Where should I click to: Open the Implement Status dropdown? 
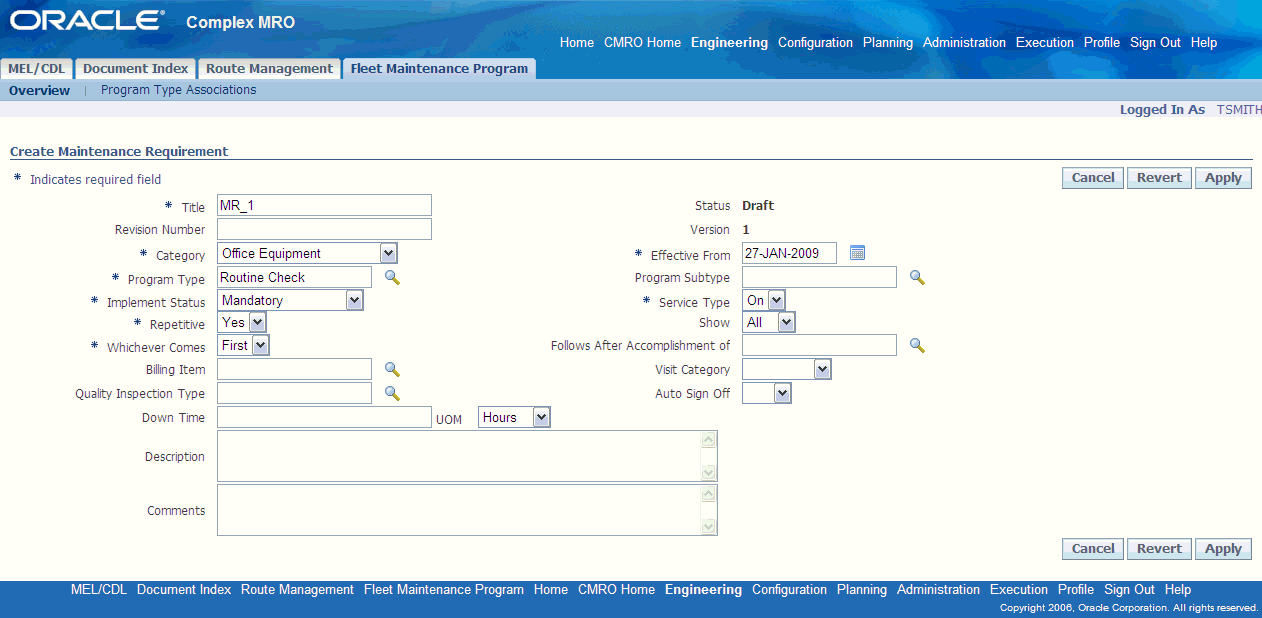point(290,300)
